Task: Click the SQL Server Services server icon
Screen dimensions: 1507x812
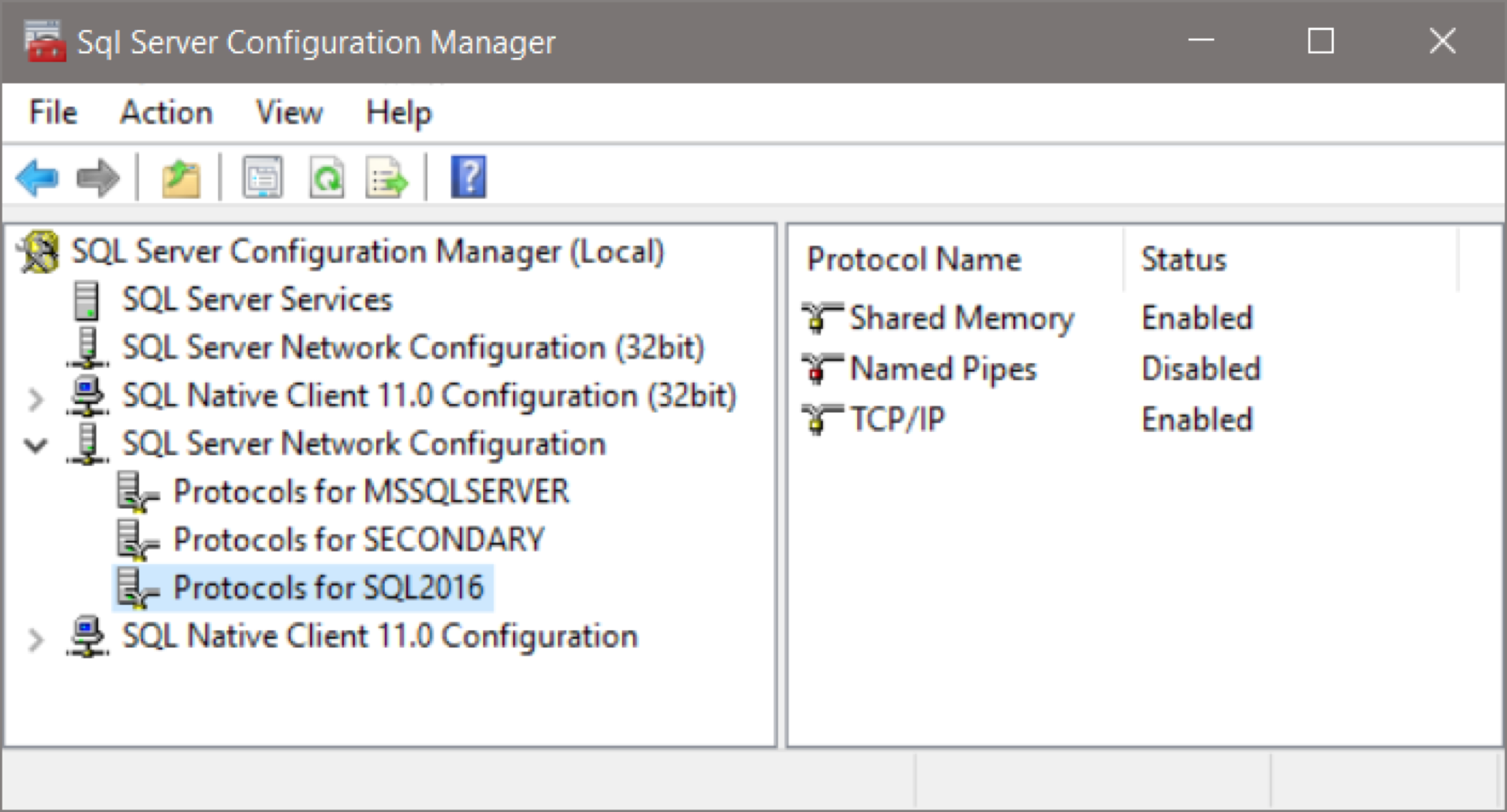Action: (x=87, y=300)
